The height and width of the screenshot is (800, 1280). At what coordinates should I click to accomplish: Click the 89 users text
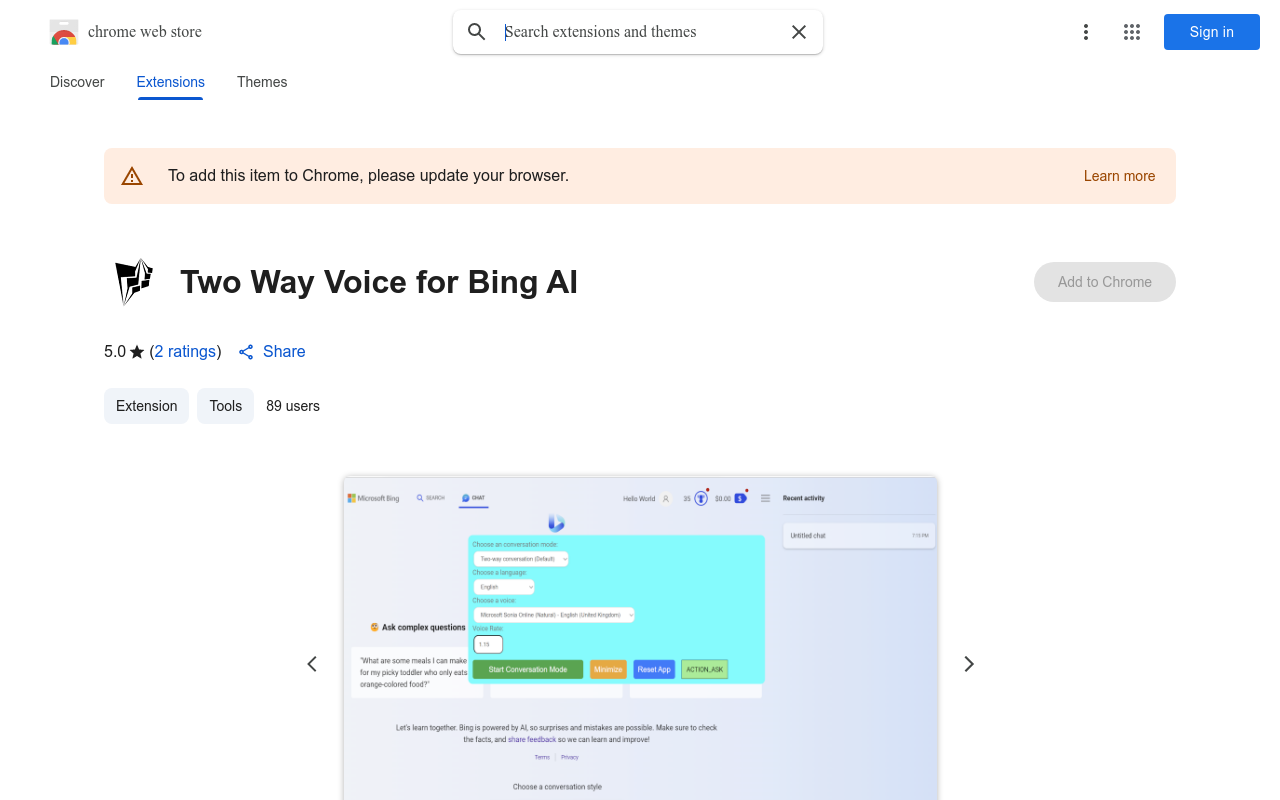(293, 406)
